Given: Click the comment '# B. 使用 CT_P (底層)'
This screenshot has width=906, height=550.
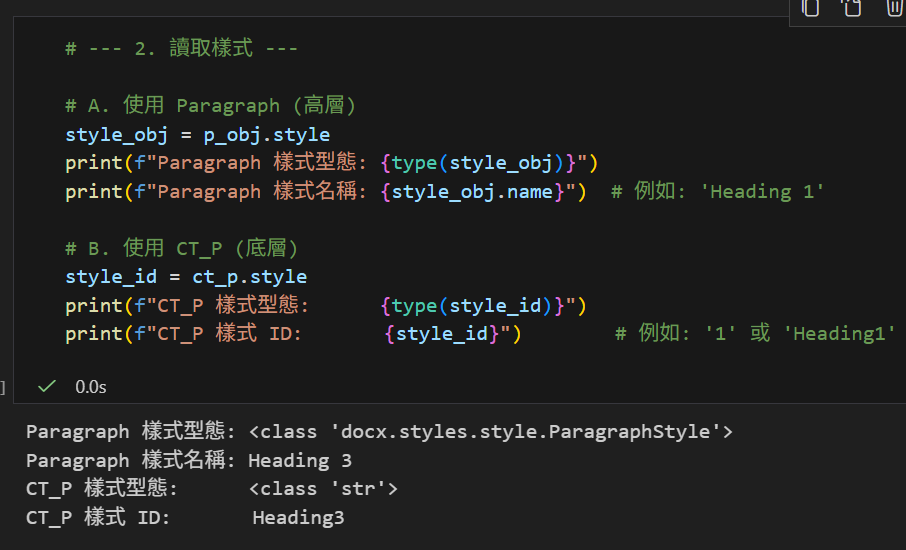Looking at the screenshot, I should click(x=182, y=248).
